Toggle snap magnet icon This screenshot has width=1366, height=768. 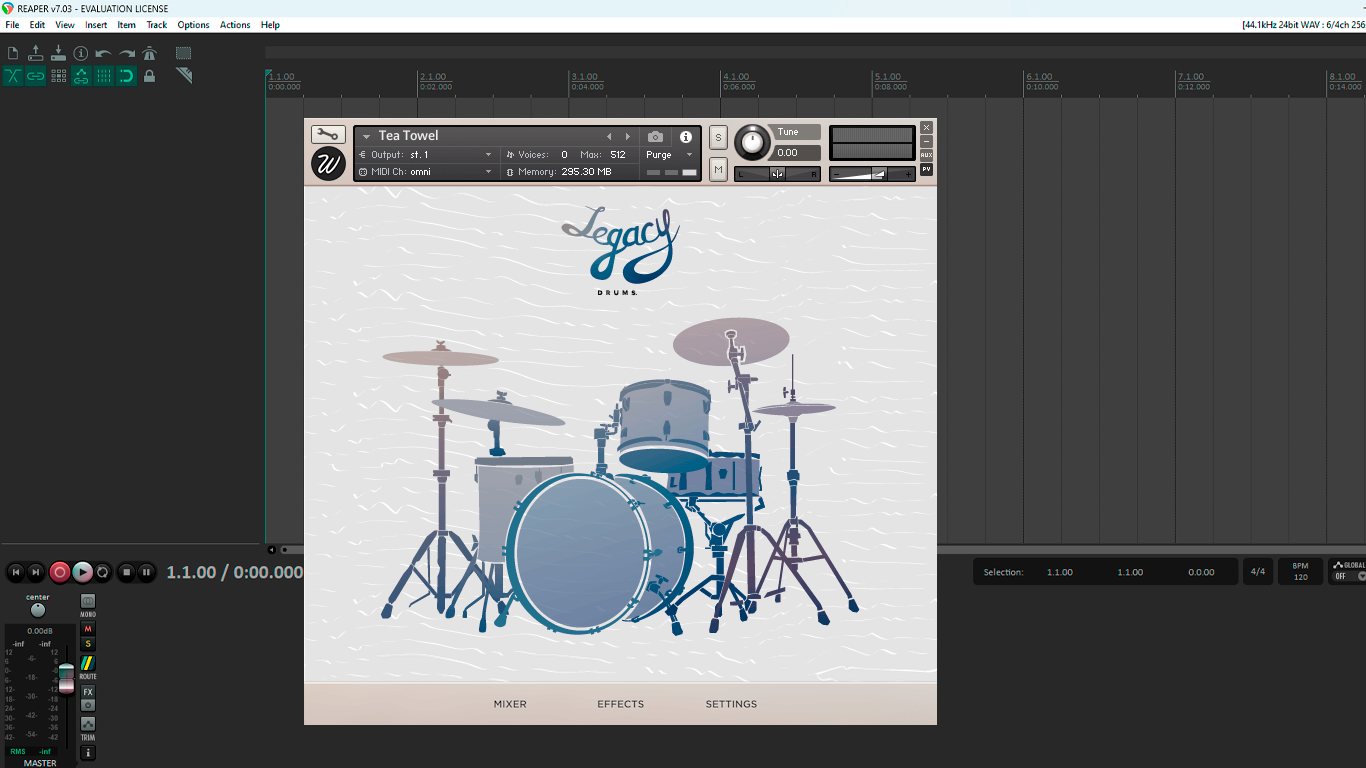[x=126, y=76]
